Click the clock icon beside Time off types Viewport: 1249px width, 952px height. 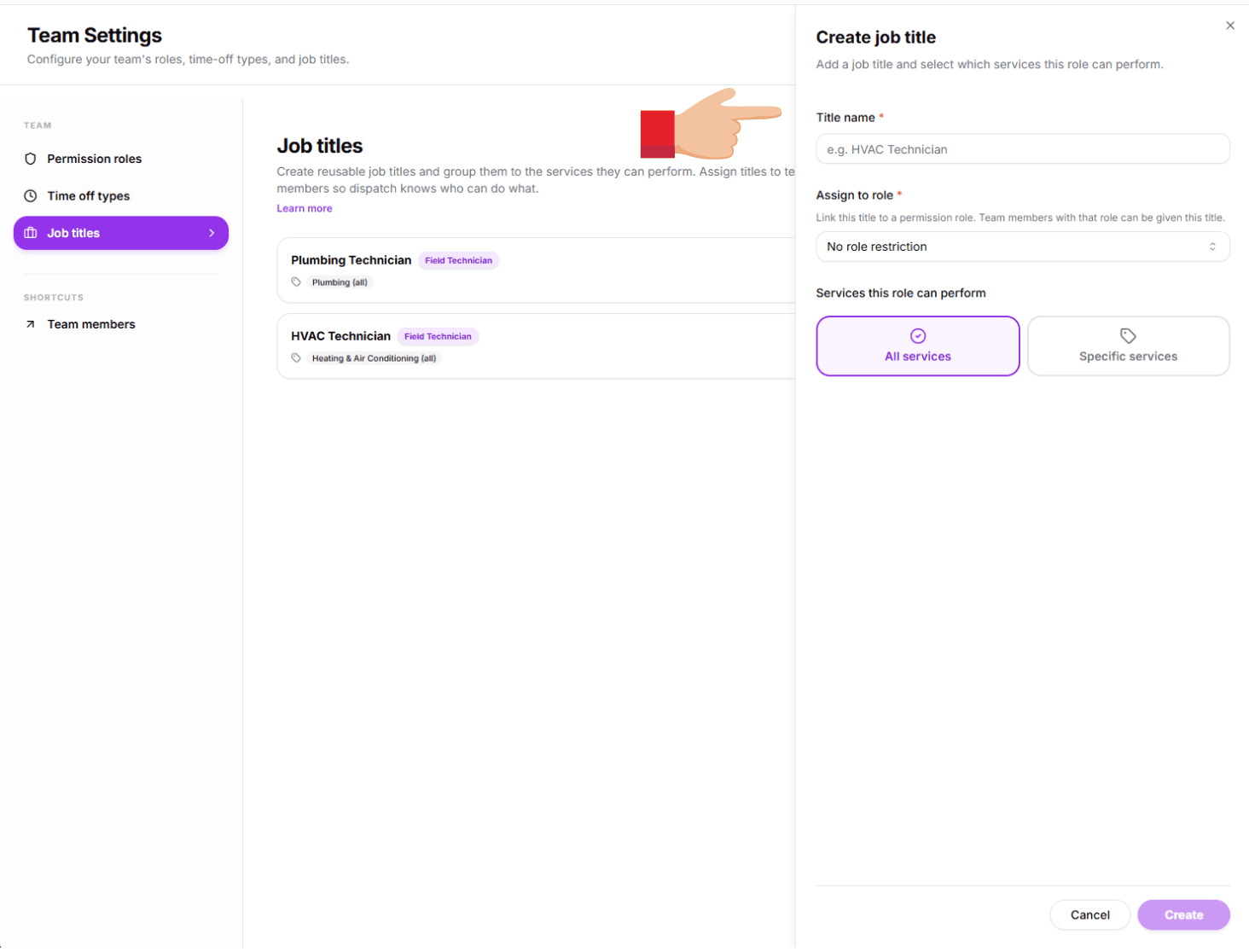coord(31,196)
